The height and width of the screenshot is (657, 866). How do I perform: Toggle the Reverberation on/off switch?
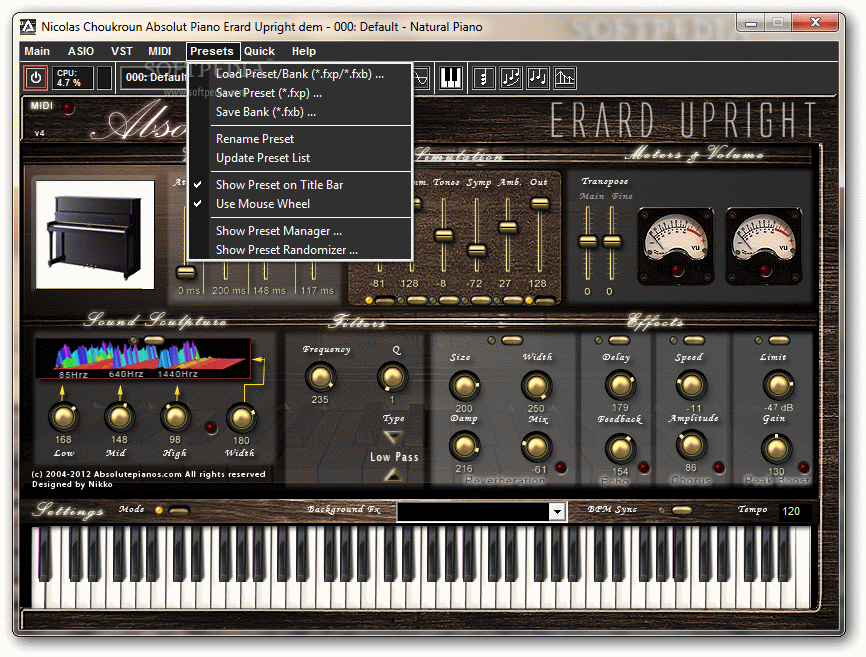click(x=512, y=341)
